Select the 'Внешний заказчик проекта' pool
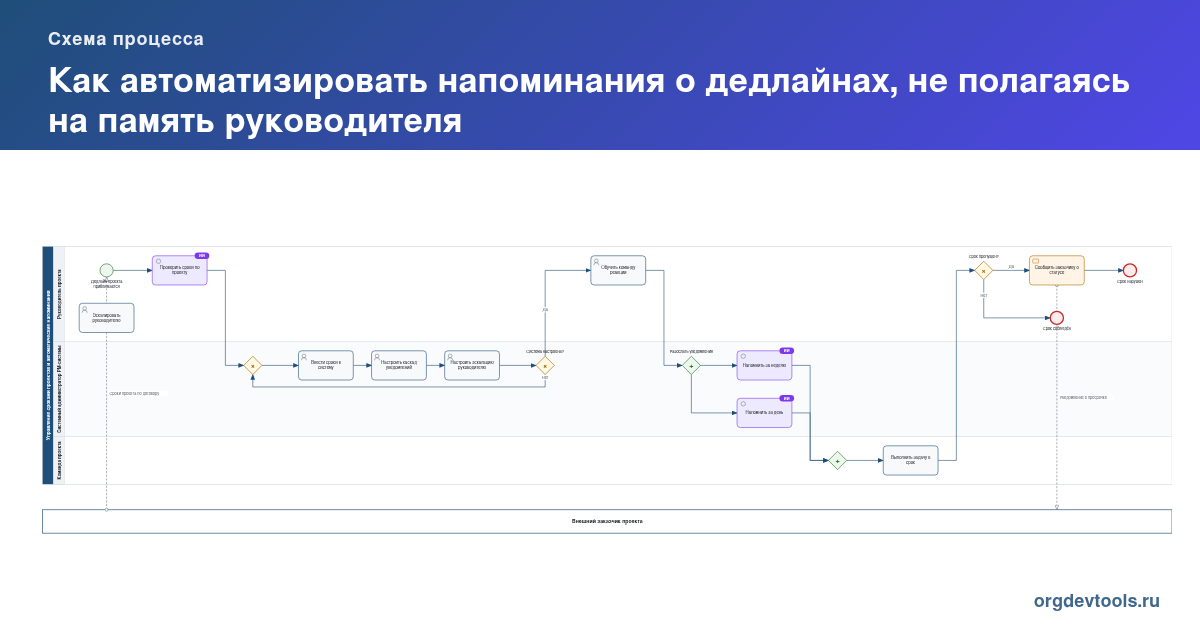 pos(607,521)
